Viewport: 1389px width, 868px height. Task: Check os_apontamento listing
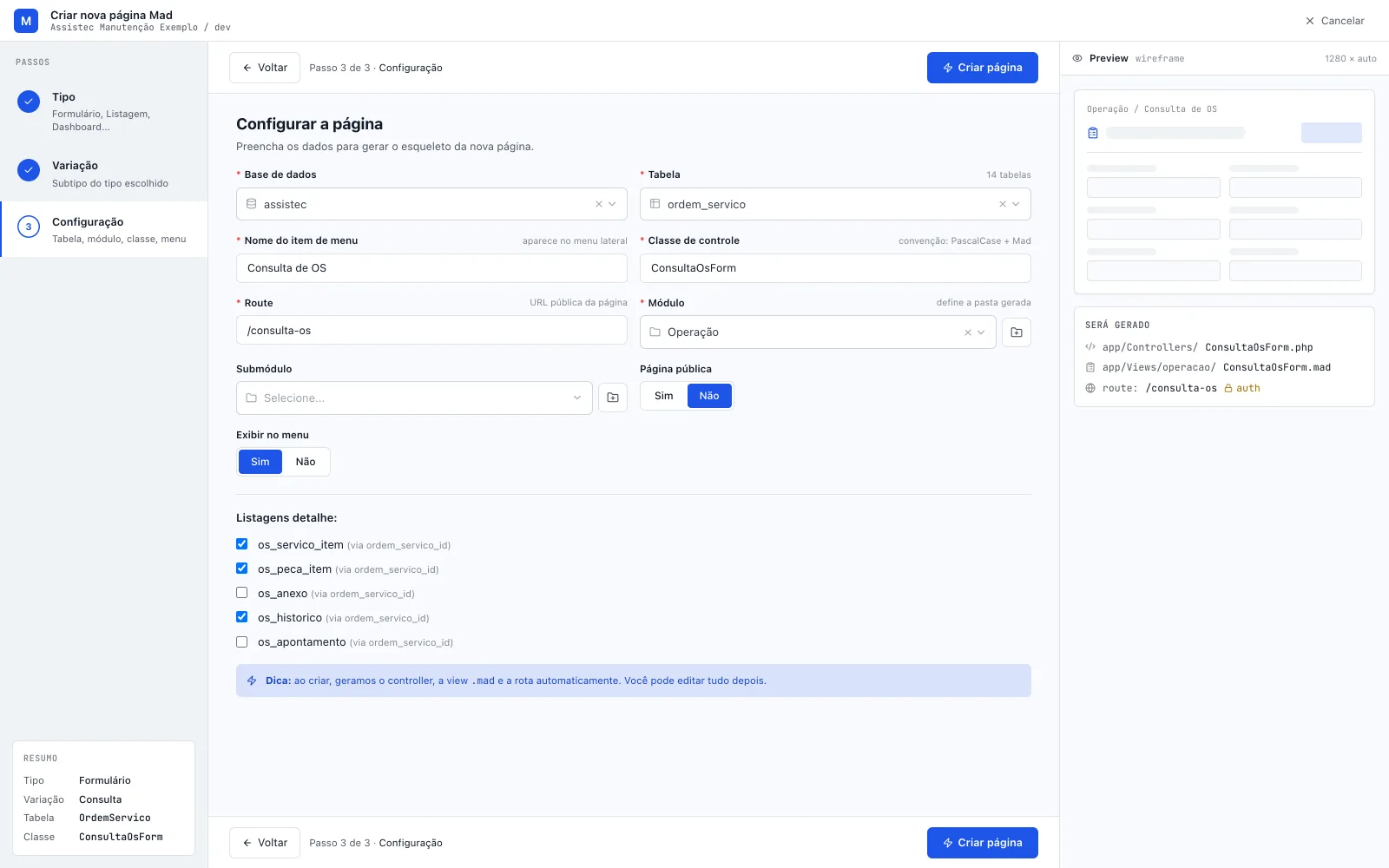pyautogui.click(x=242, y=641)
